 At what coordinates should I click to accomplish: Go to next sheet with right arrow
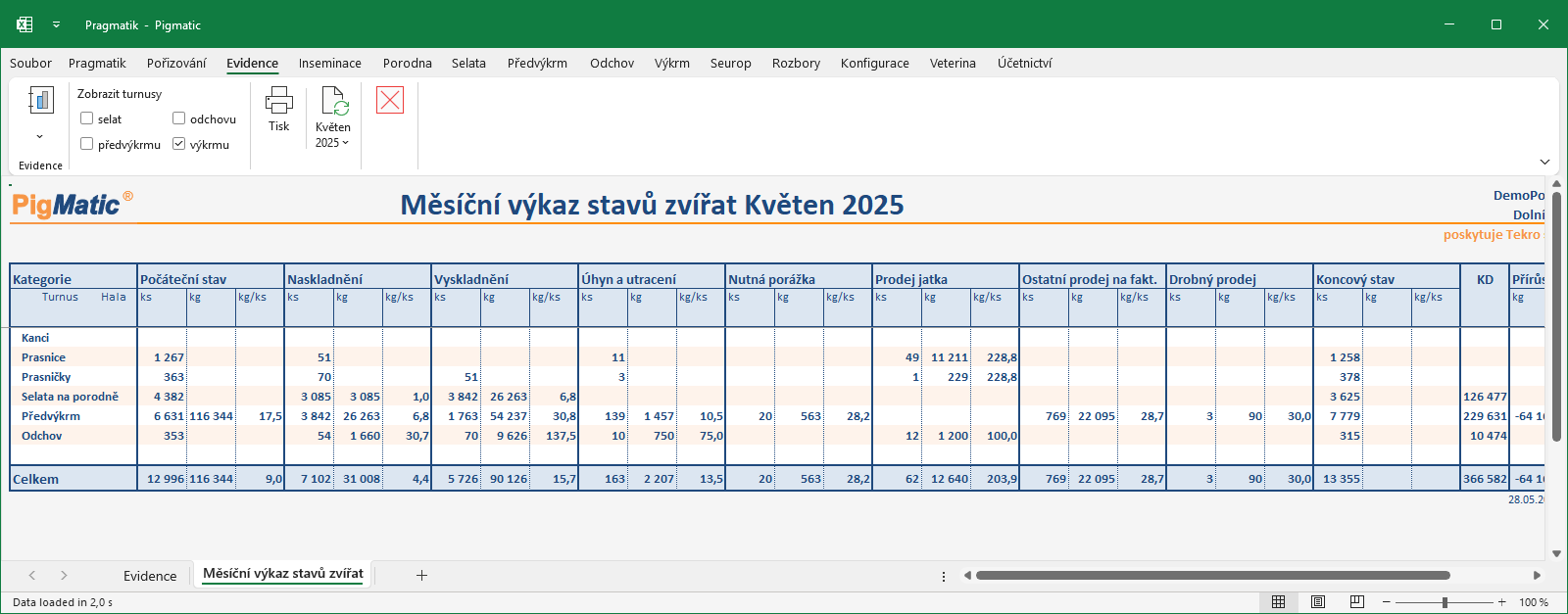pyautogui.click(x=64, y=576)
